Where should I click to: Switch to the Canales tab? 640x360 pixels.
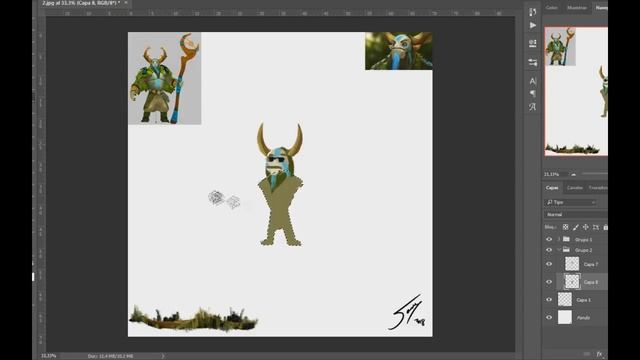pos(575,188)
